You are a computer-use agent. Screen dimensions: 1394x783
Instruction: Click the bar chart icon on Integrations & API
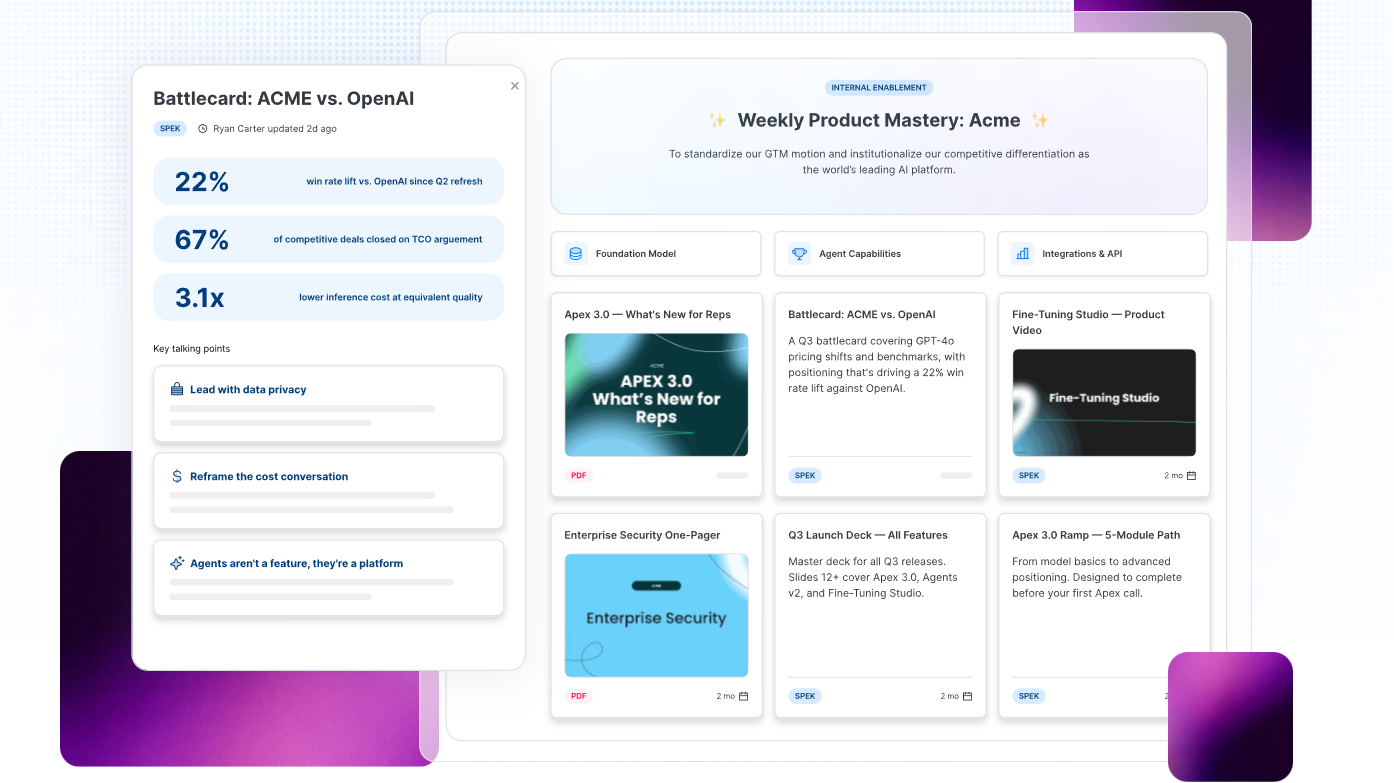click(x=1022, y=254)
